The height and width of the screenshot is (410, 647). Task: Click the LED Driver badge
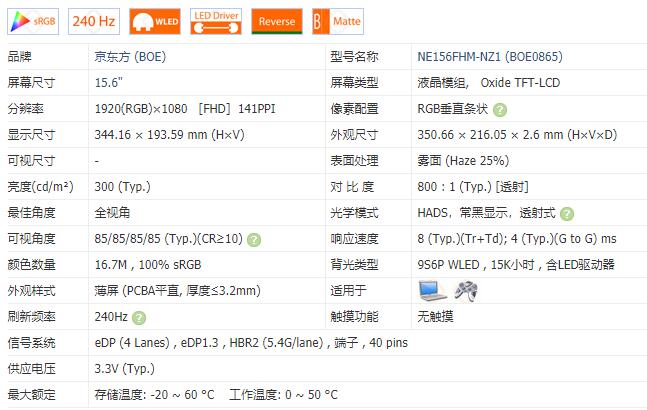[x=216, y=21]
